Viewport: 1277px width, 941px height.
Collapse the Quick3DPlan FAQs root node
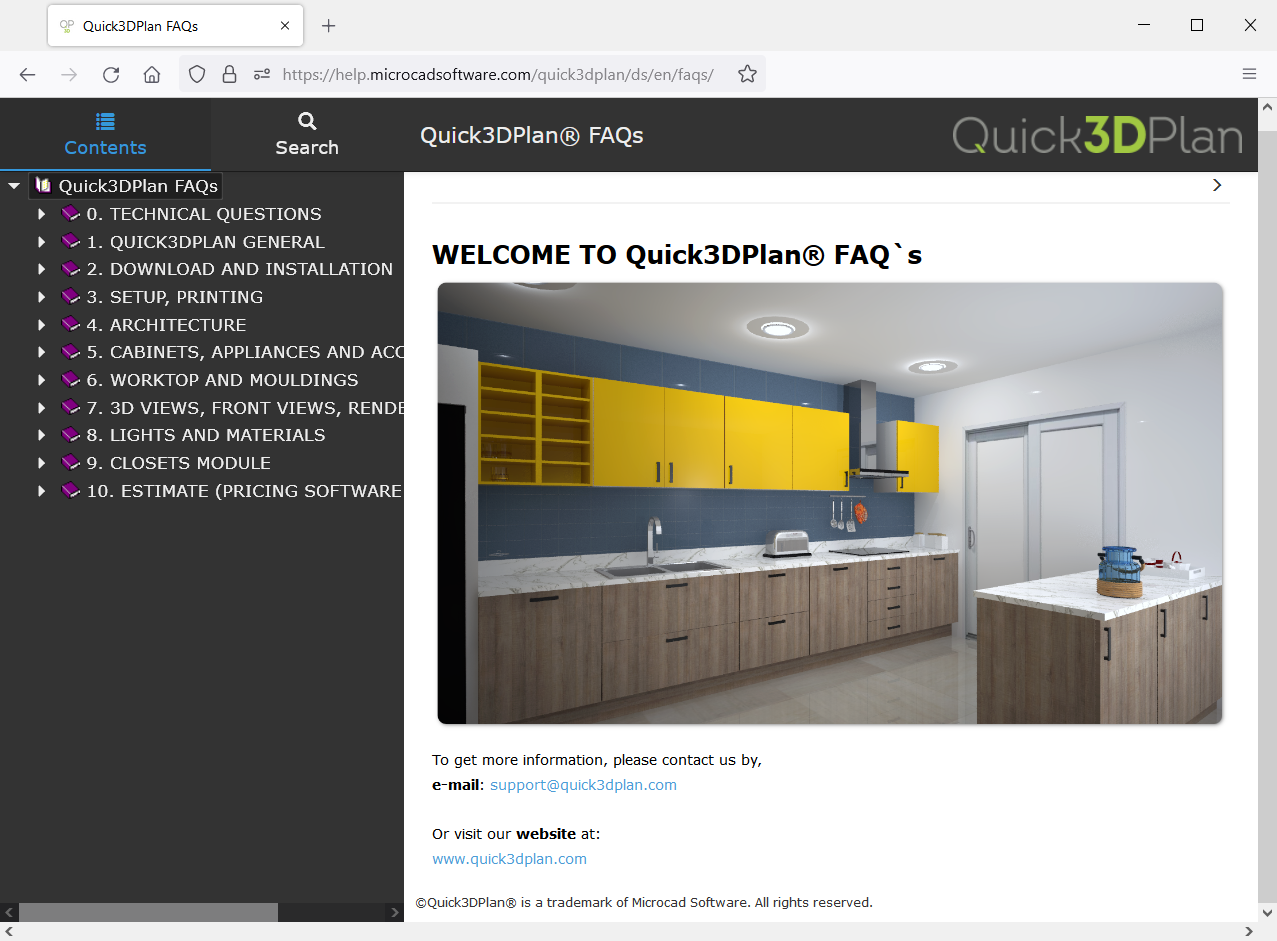coord(14,185)
